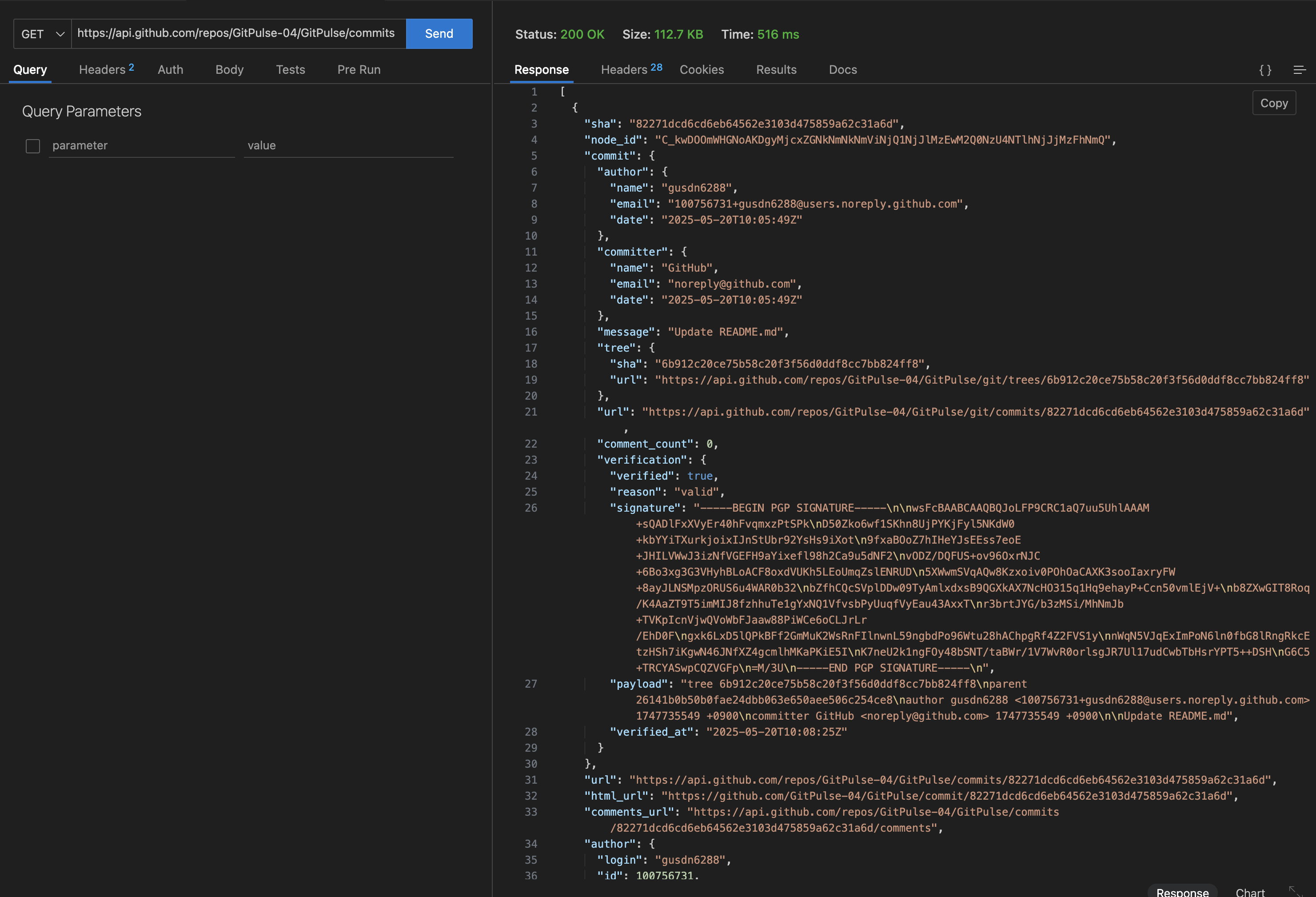1316x897 pixels.
Task: Click line number 23 in gutter
Action: pyautogui.click(x=531, y=460)
